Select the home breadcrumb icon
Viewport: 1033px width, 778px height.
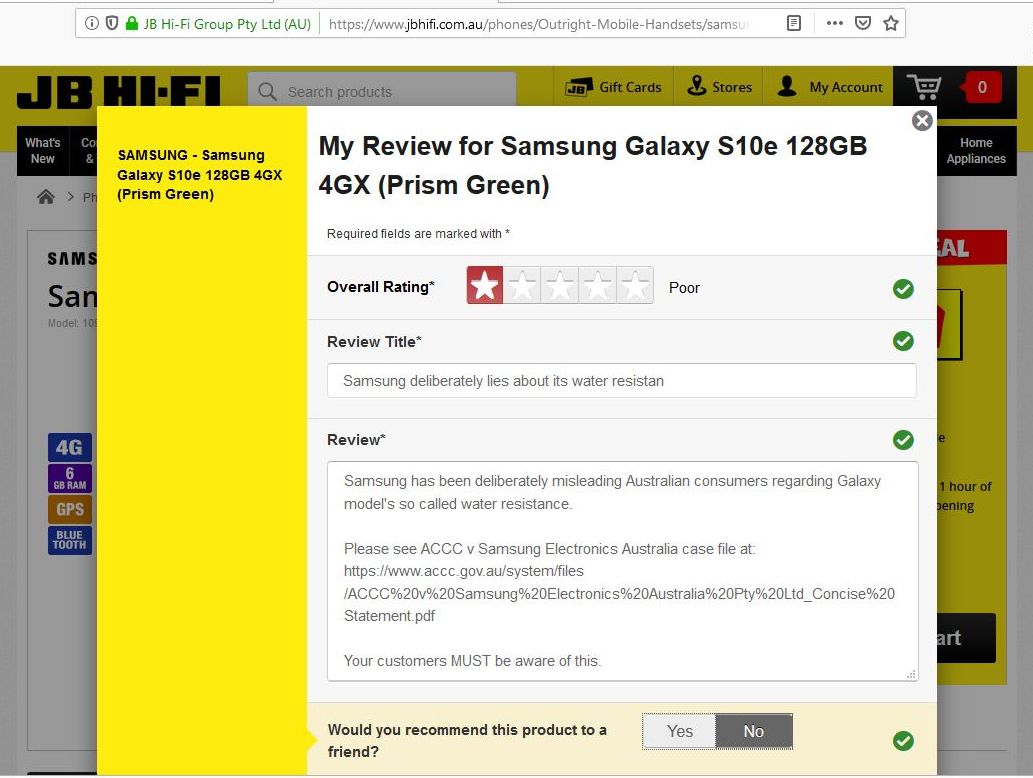click(x=46, y=197)
